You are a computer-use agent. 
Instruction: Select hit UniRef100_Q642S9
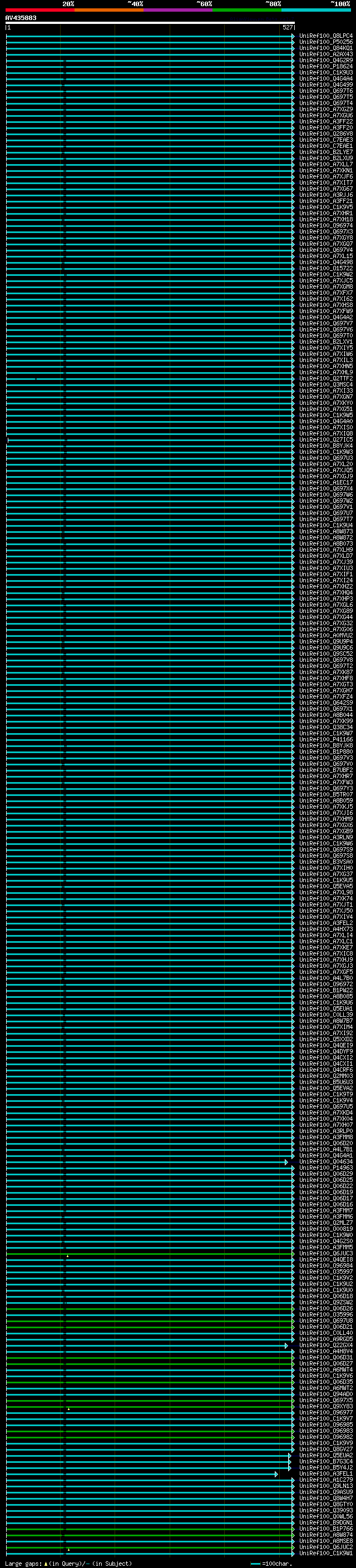(325, 703)
